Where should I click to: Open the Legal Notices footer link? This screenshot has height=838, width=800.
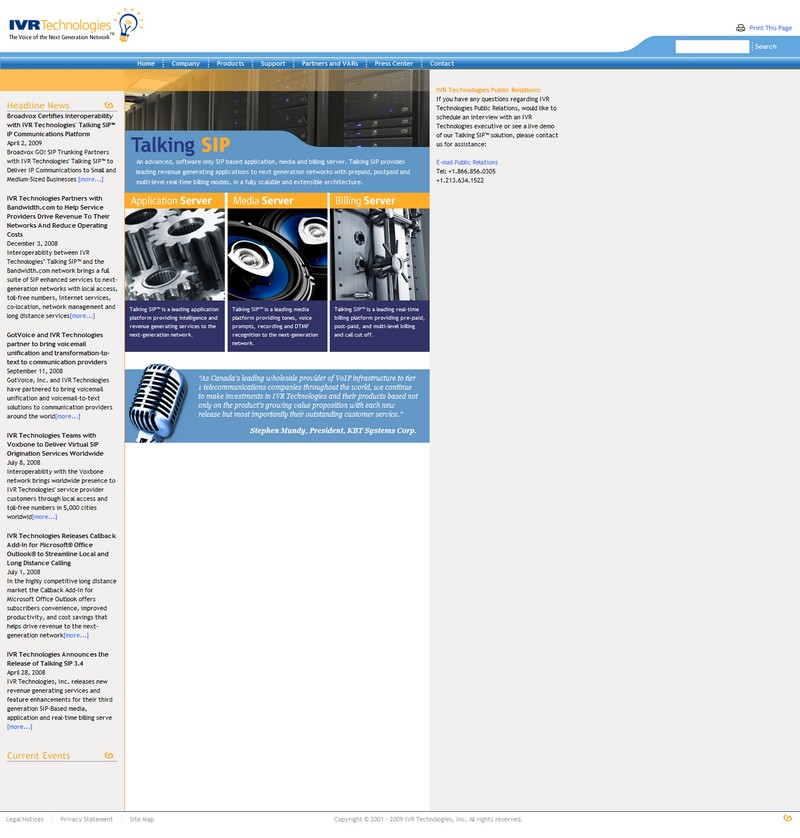[x=25, y=819]
